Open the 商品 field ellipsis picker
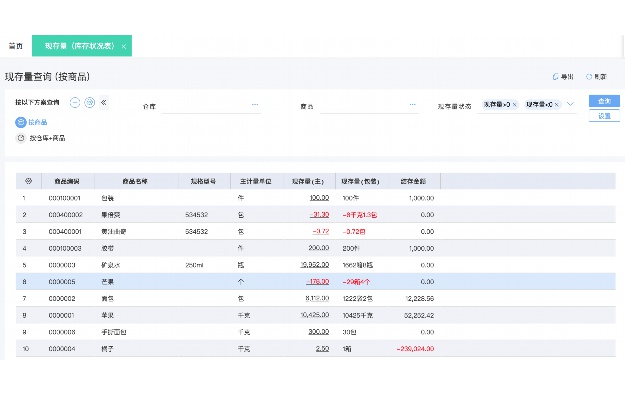This screenshot has width=625, height=395. [413, 104]
